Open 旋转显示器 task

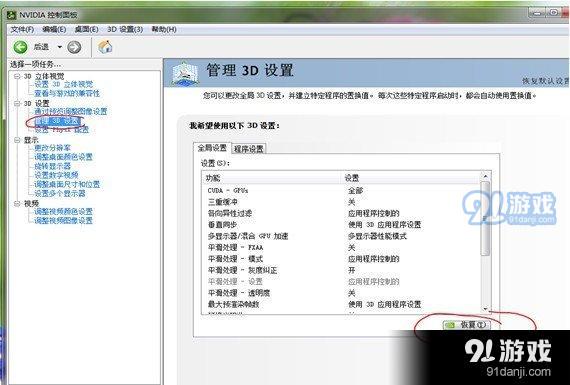coord(52,166)
